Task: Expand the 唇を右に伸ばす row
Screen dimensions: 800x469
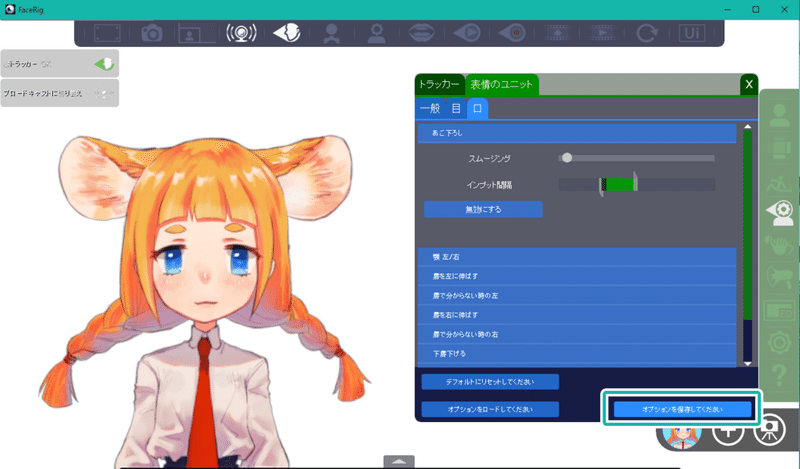Action: coord(577,315)
